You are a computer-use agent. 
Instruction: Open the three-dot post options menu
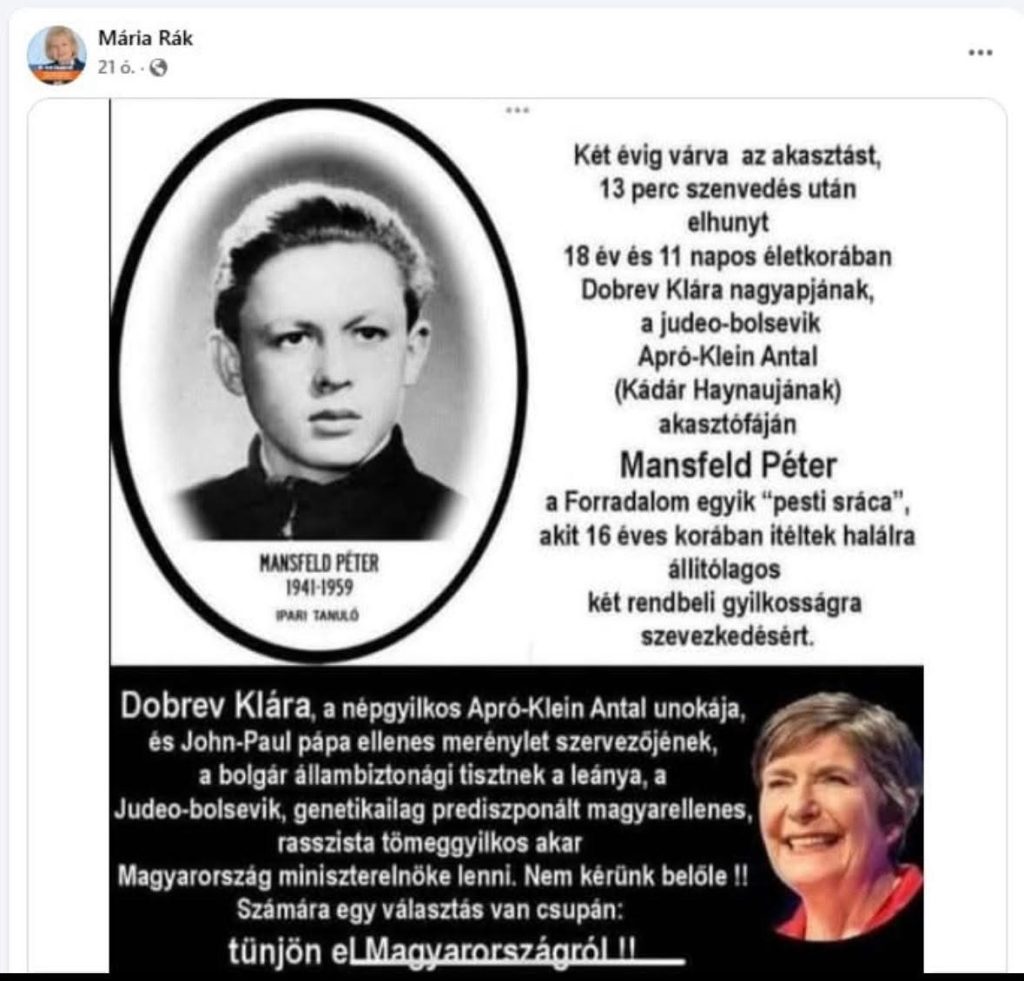980,53
